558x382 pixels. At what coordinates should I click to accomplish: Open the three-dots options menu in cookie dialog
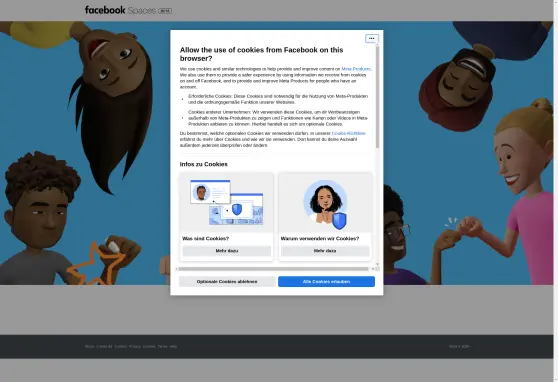[x=372, y=38]
